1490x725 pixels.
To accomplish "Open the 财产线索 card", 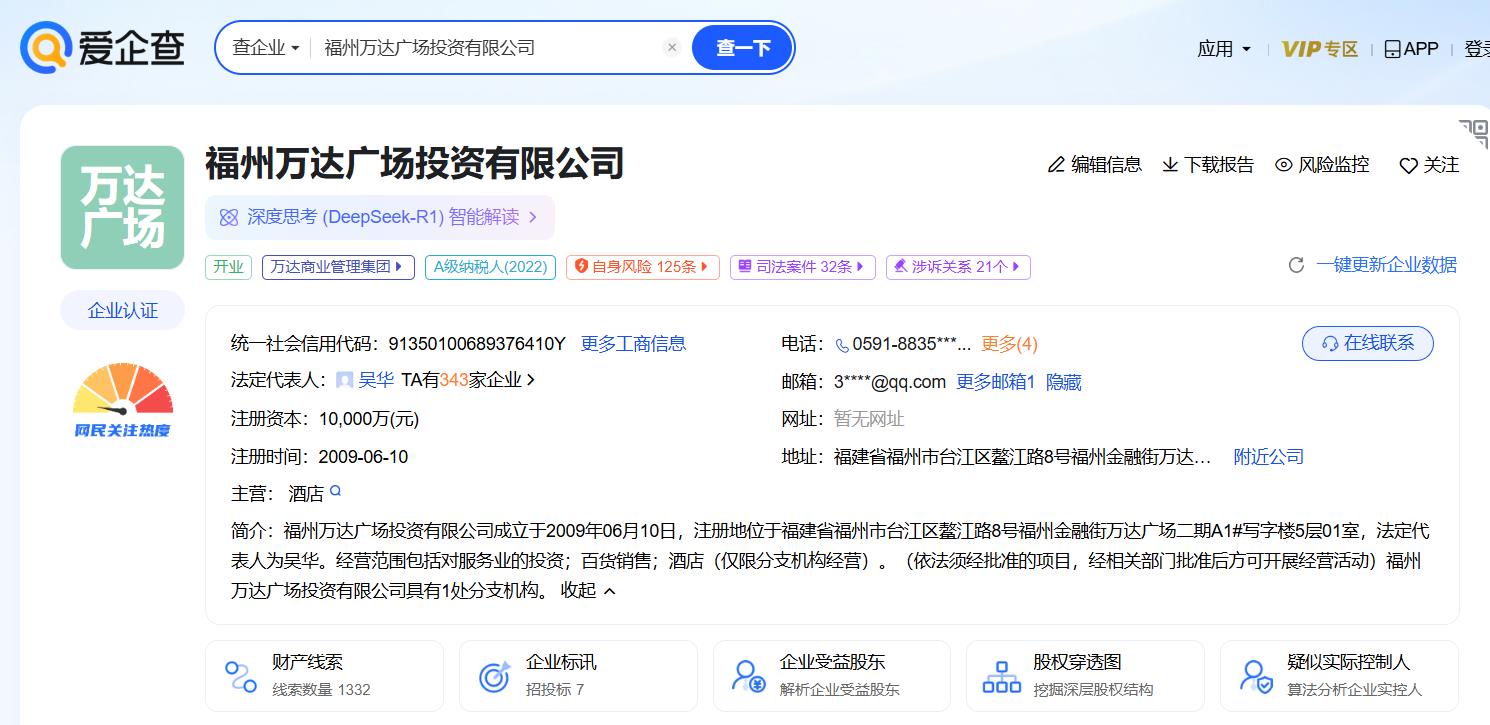I will [x=324, y=676].
